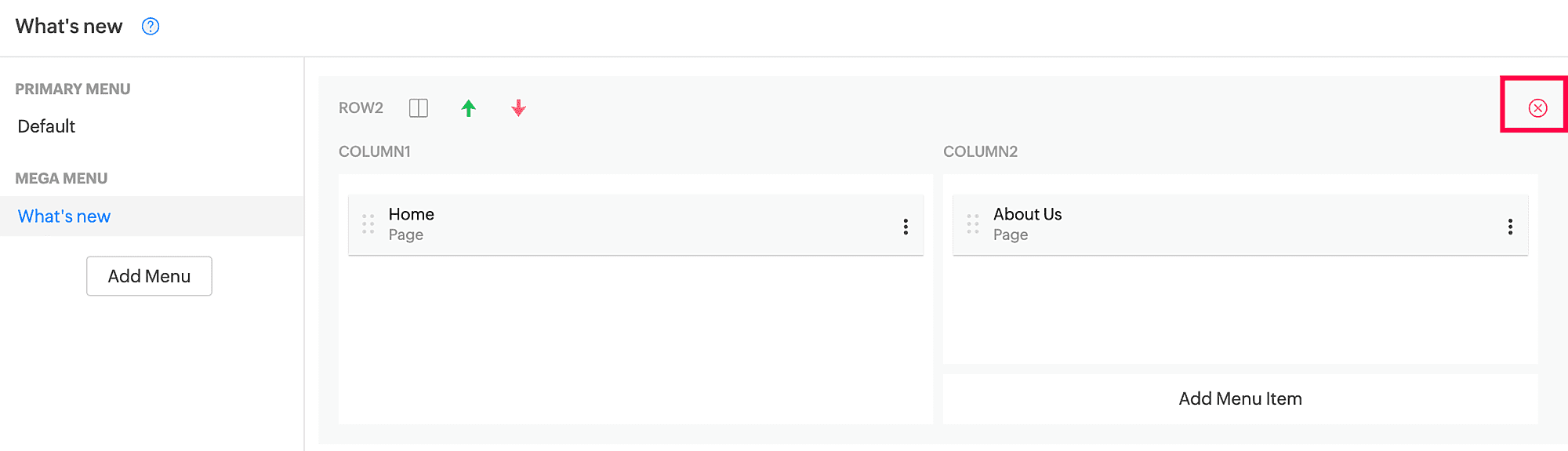Click the What's new page title
Viewport: 1568px width, 451px height.
(69, 27)
